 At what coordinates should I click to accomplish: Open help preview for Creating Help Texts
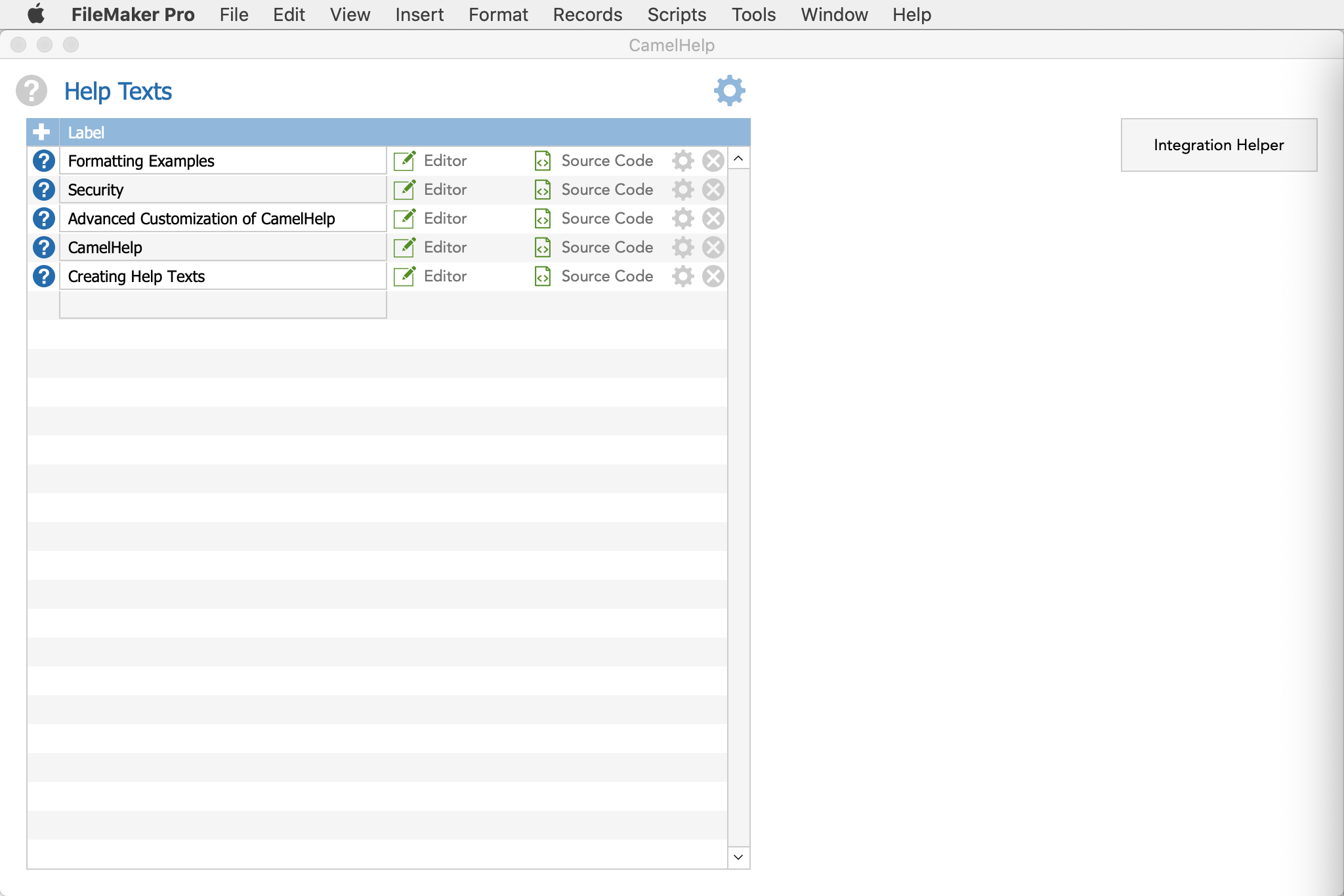[44, 276]
